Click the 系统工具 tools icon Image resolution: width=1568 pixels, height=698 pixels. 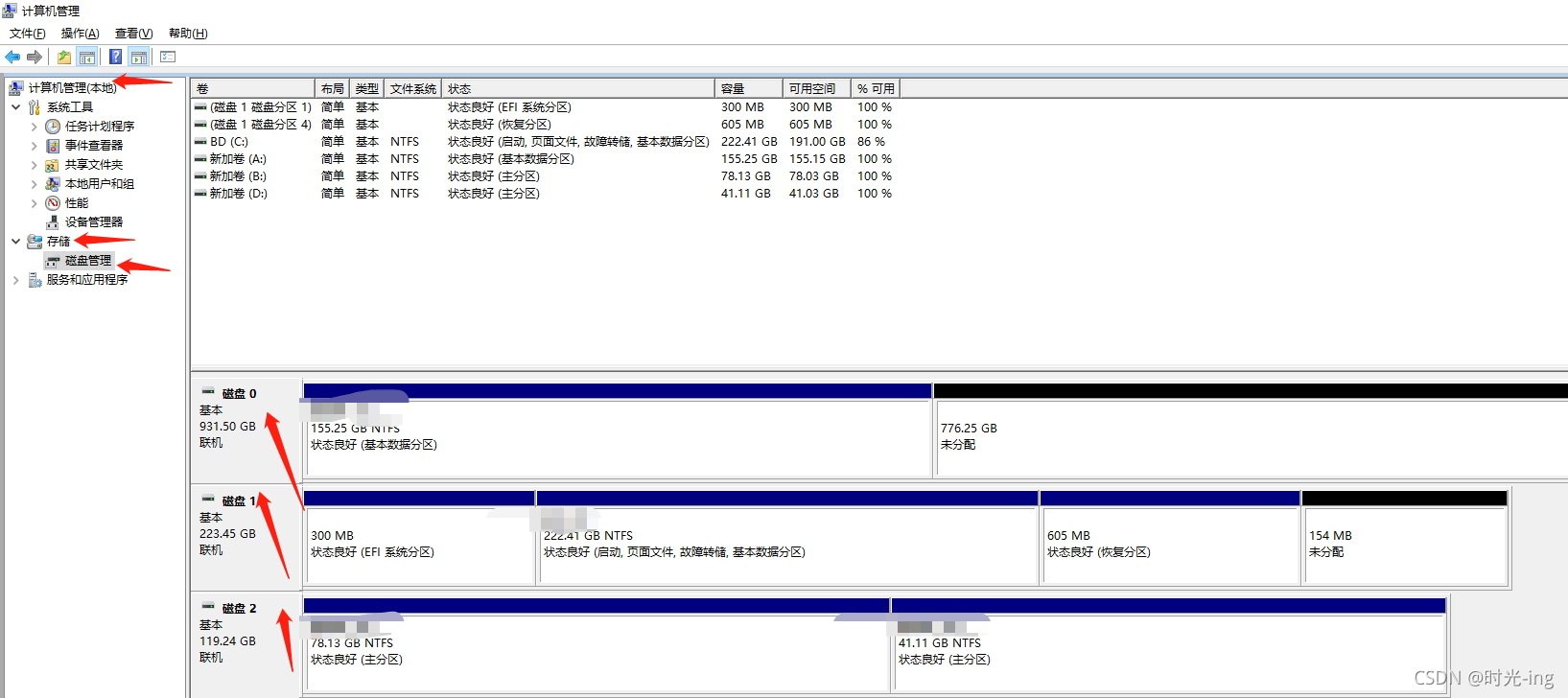coord(35,107)
